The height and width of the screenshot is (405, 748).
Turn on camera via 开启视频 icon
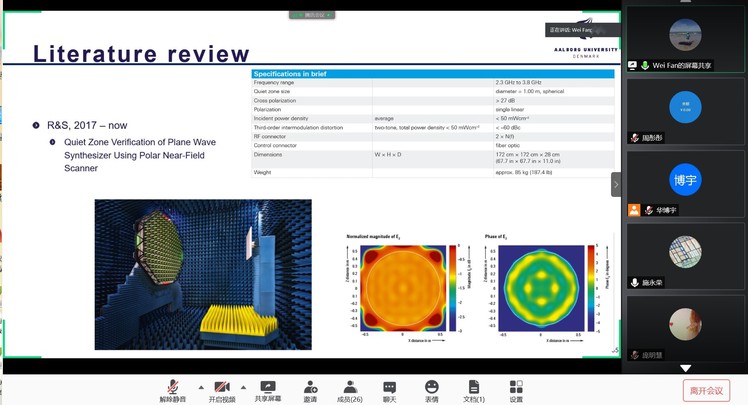221,386
